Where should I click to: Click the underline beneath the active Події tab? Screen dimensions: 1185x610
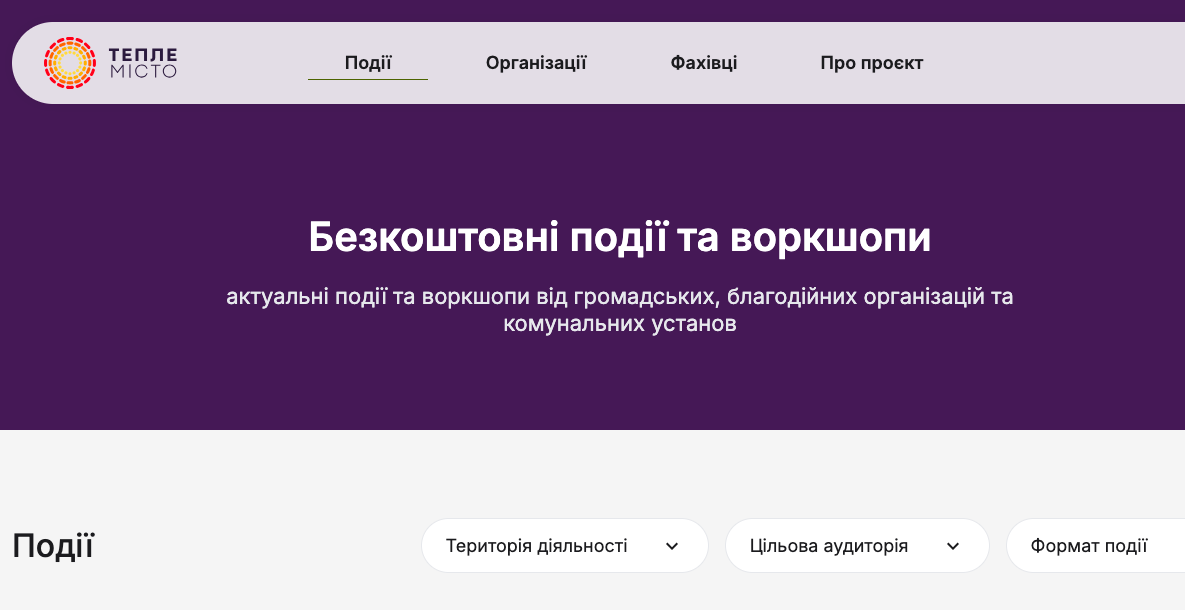tap(367, 79)
